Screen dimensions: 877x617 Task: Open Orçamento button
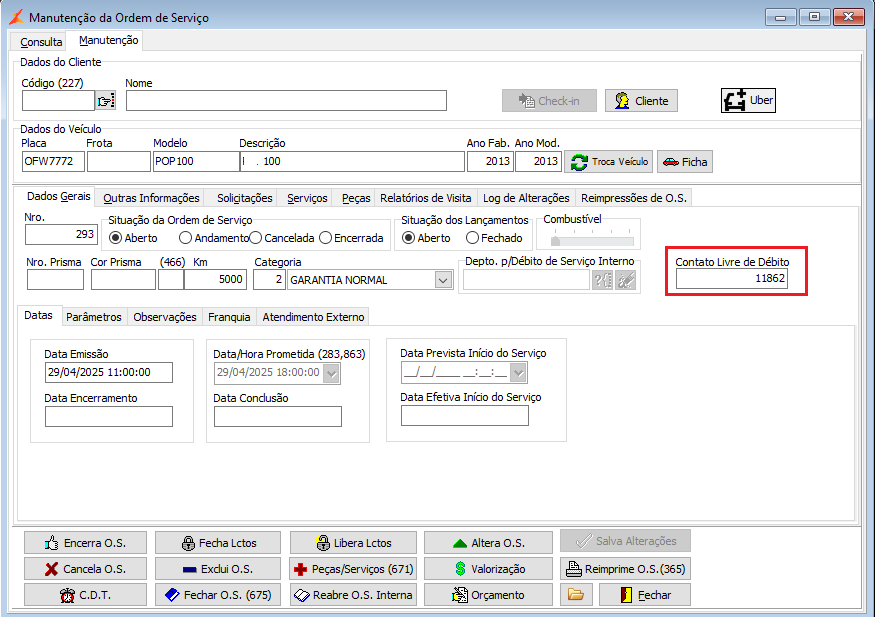tap(488, 595)
